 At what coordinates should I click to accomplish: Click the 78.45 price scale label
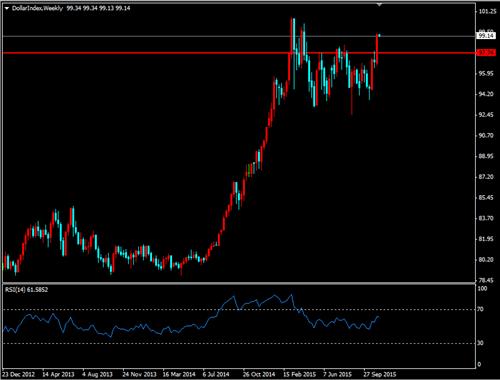click(486, 280)
